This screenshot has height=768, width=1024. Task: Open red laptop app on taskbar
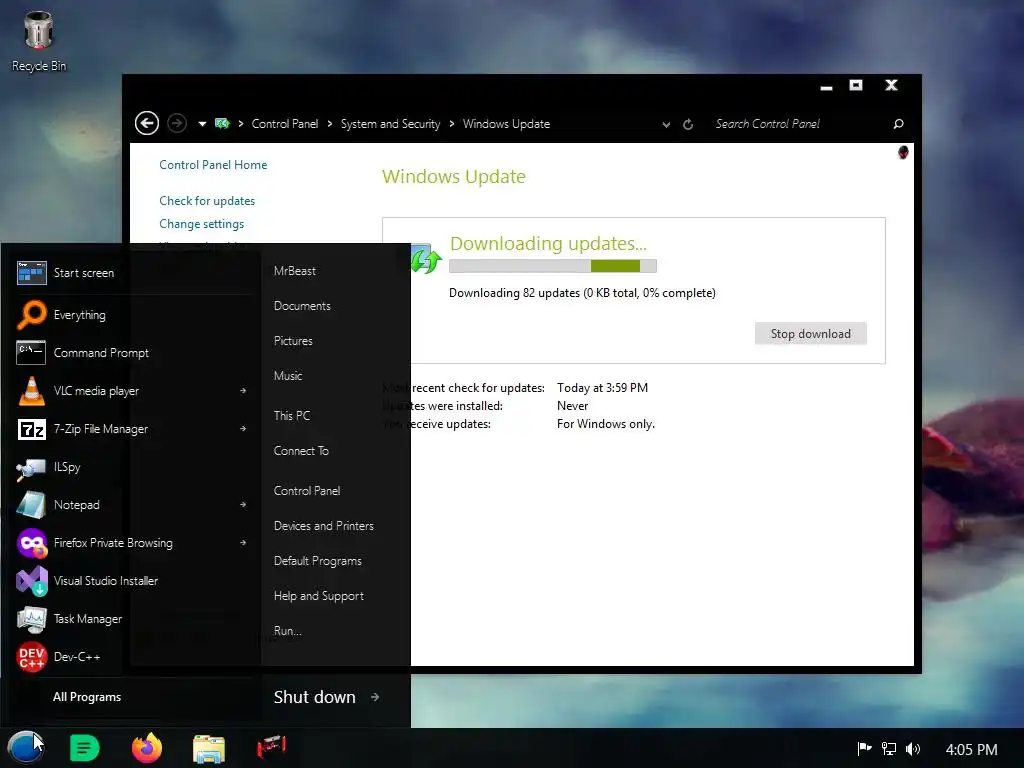[x=271, y=747]
